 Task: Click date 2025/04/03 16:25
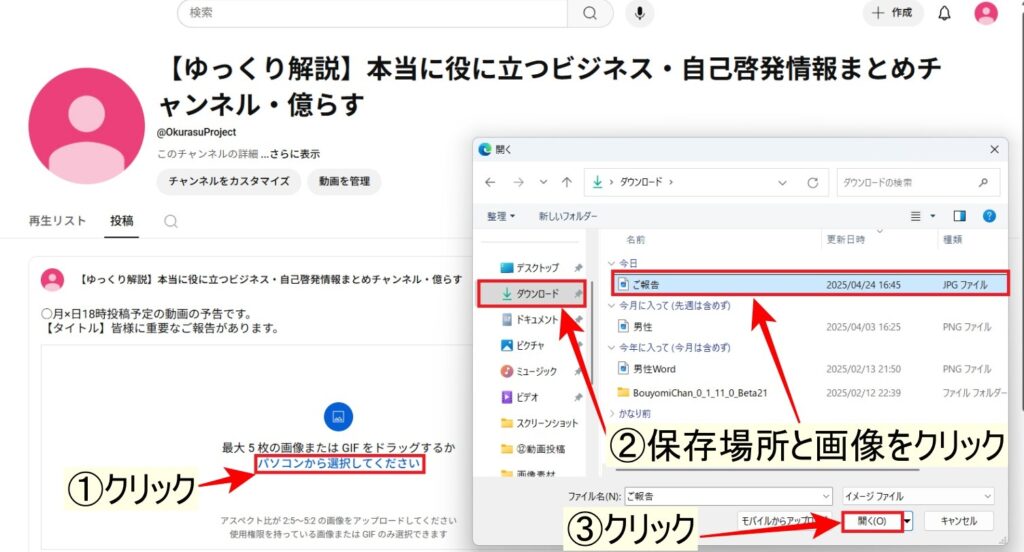click(x=863, y=327)
